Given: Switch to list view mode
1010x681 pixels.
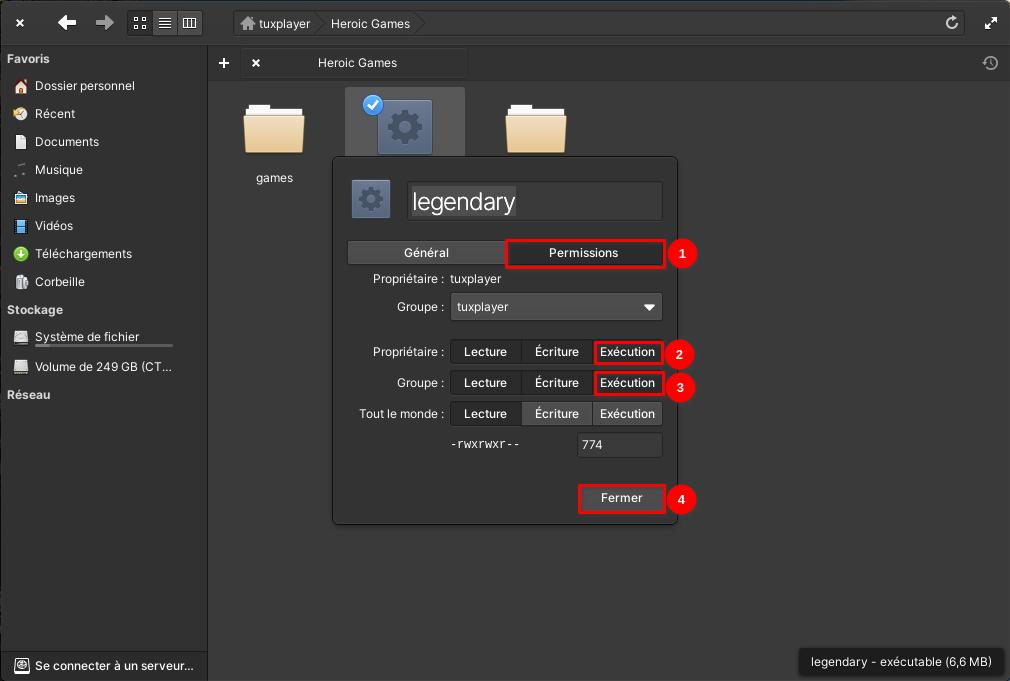Looking at the screenshot, I should [165, 23].
